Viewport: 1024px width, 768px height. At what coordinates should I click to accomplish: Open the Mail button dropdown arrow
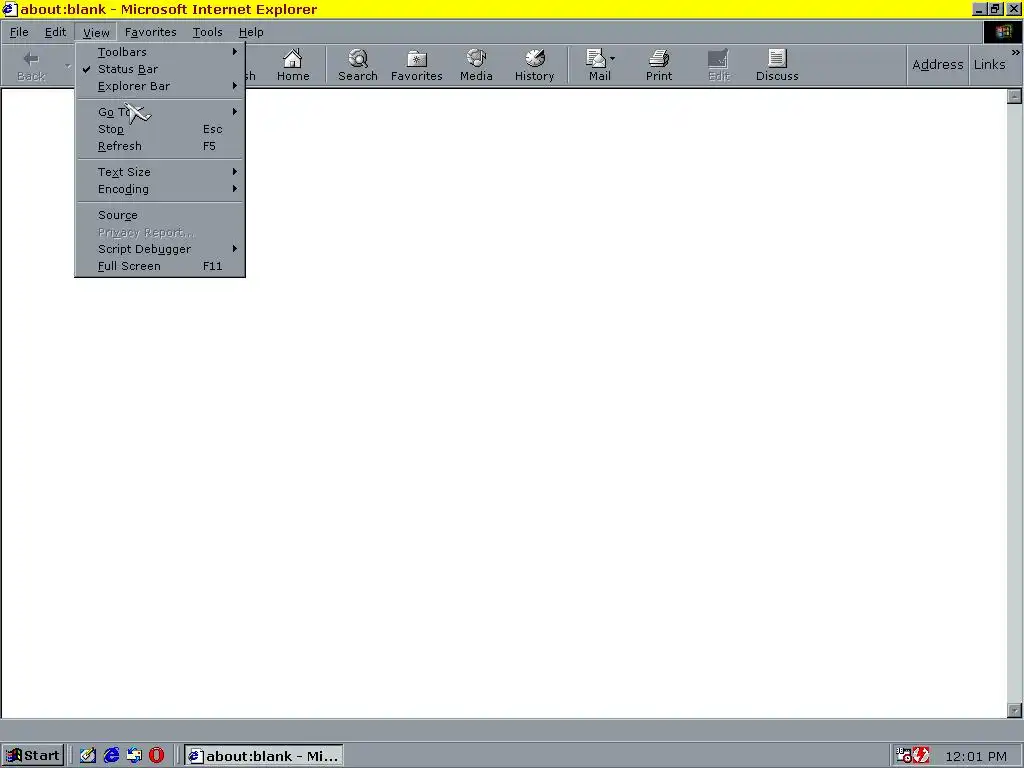tap(612, 59)
